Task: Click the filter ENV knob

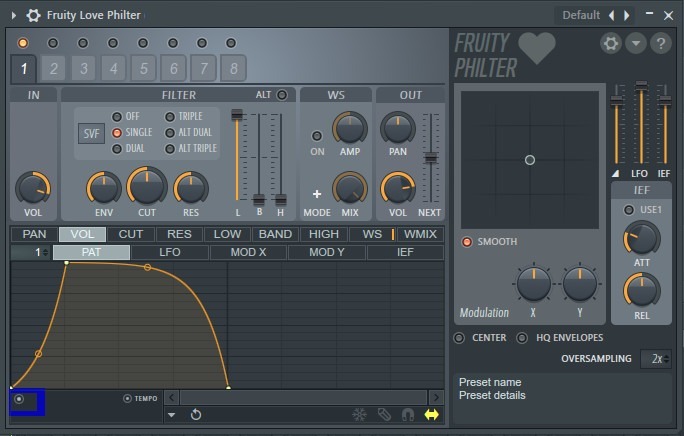Action: [x=104, y=188]
